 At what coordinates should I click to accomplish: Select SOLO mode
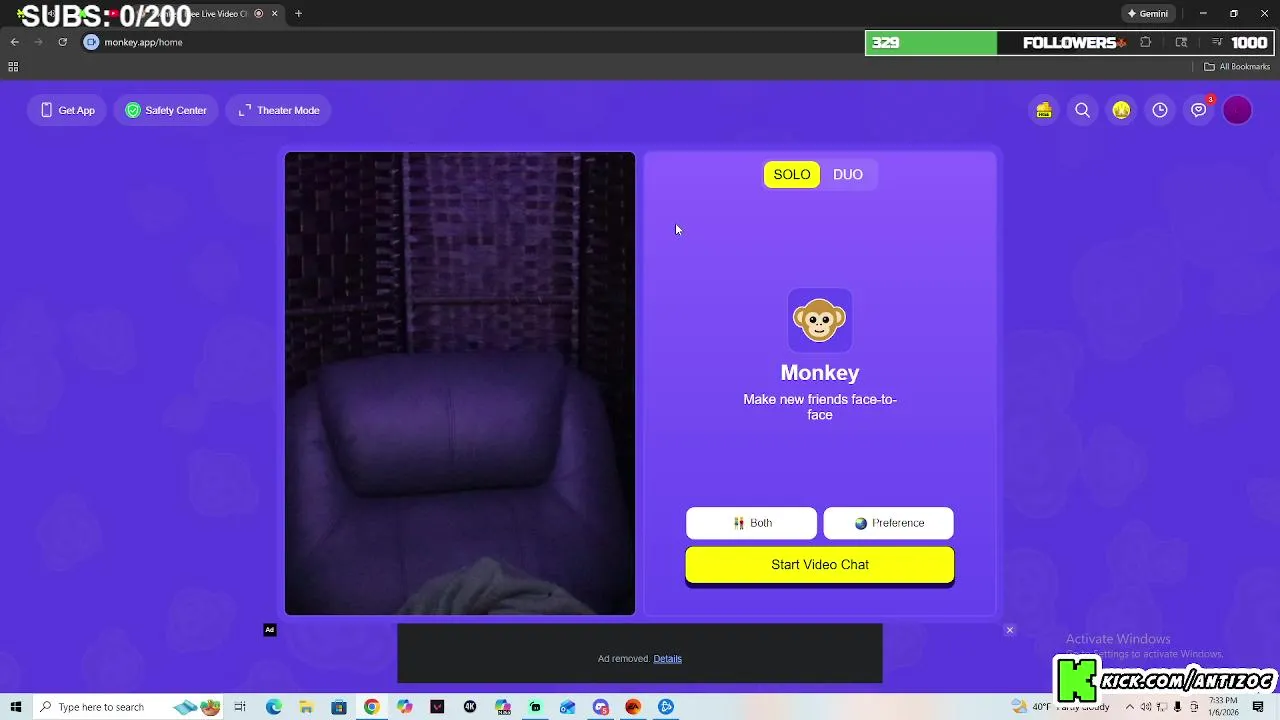click(792, 174)
